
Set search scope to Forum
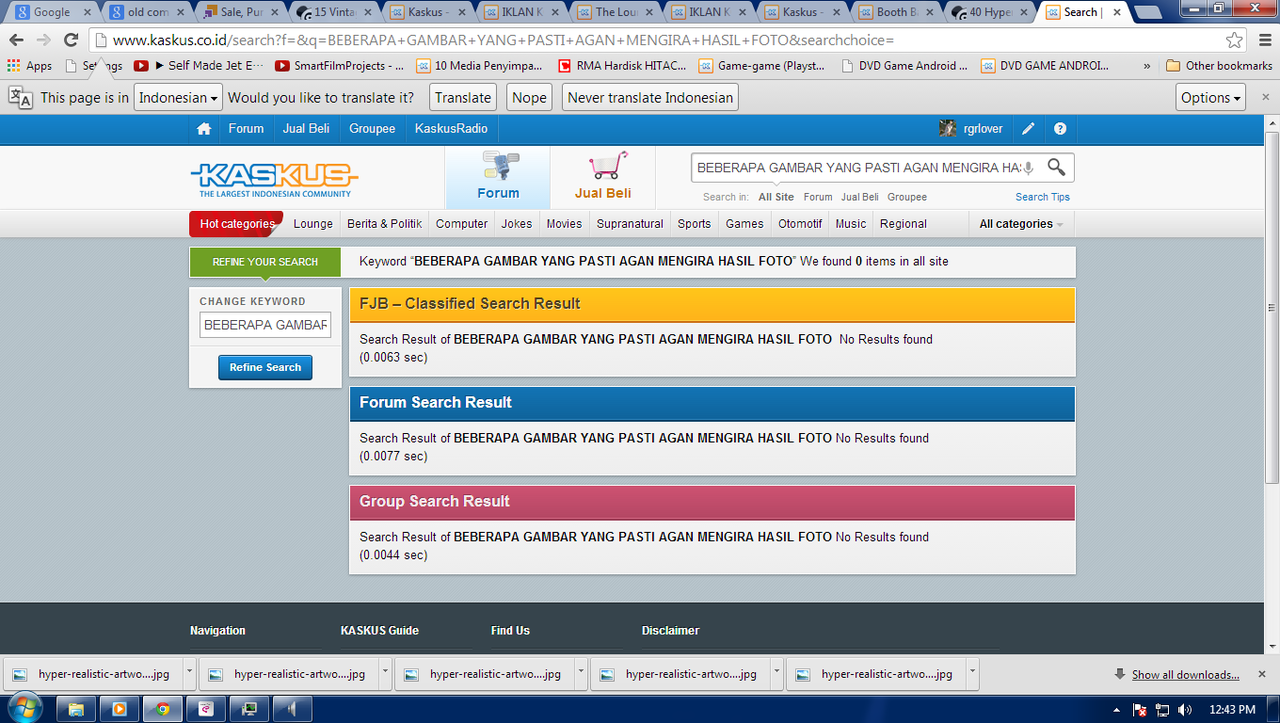[818, 197]
